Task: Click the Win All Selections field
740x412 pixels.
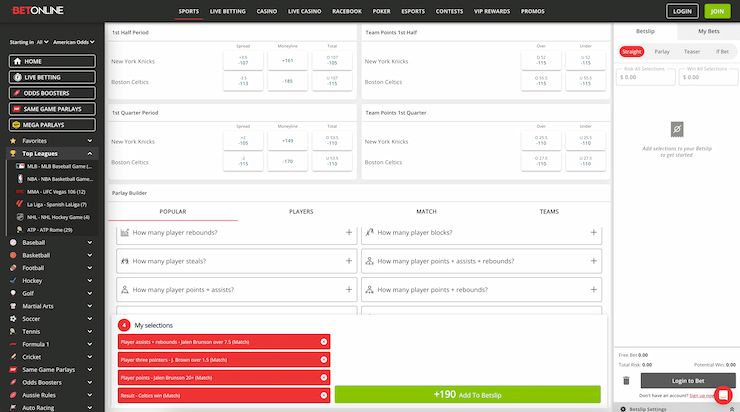Action: tap(708, 76)
